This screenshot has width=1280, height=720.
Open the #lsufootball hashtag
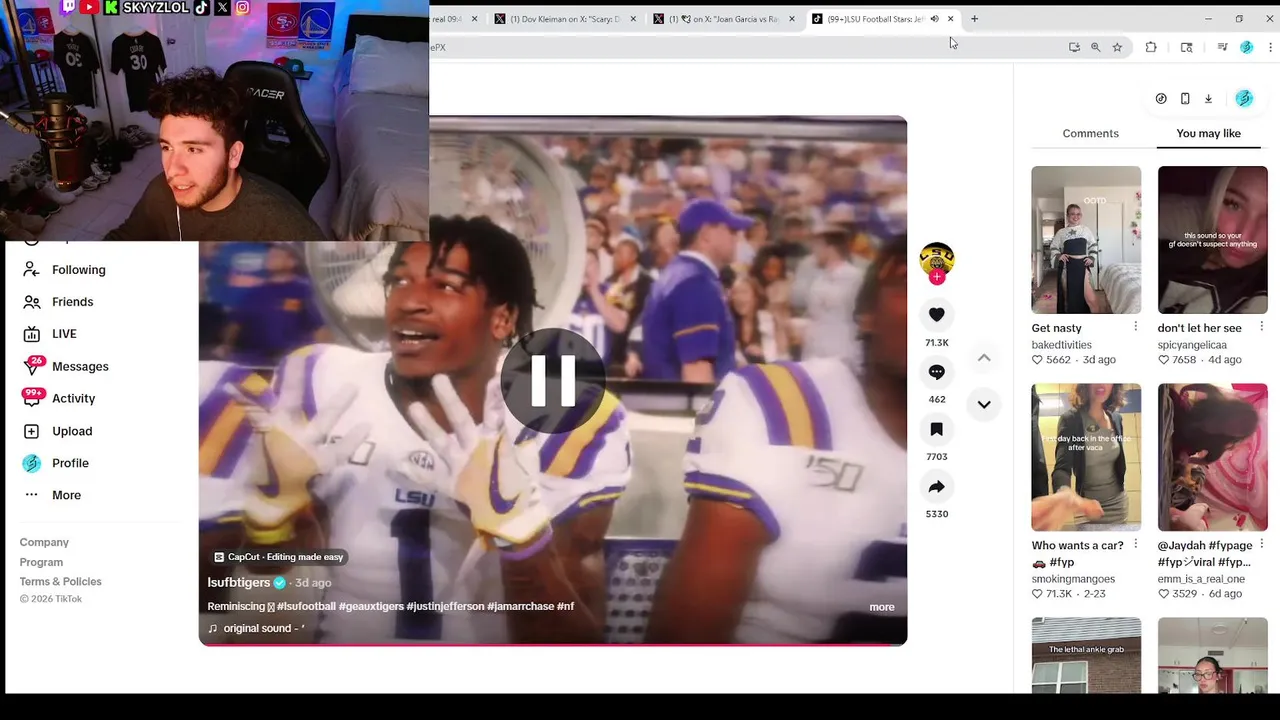point(306,606)
